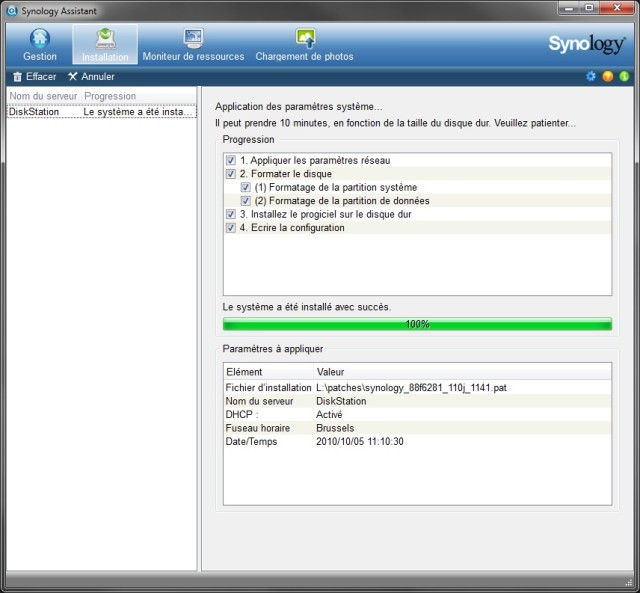Open settings via blue gear icon
640x593 pixels.
pos(591,76)
